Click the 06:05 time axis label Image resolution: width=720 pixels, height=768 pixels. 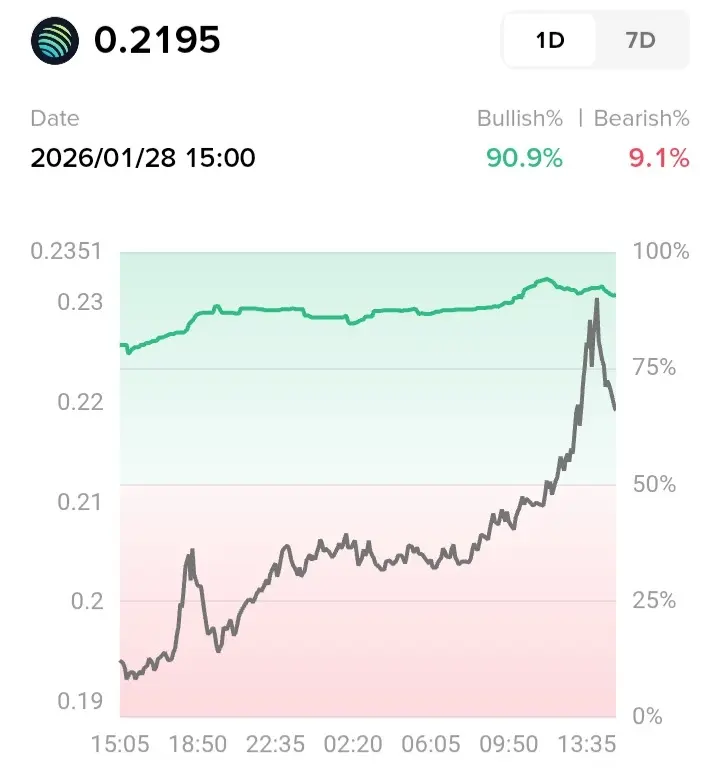(x=431, y=744)
